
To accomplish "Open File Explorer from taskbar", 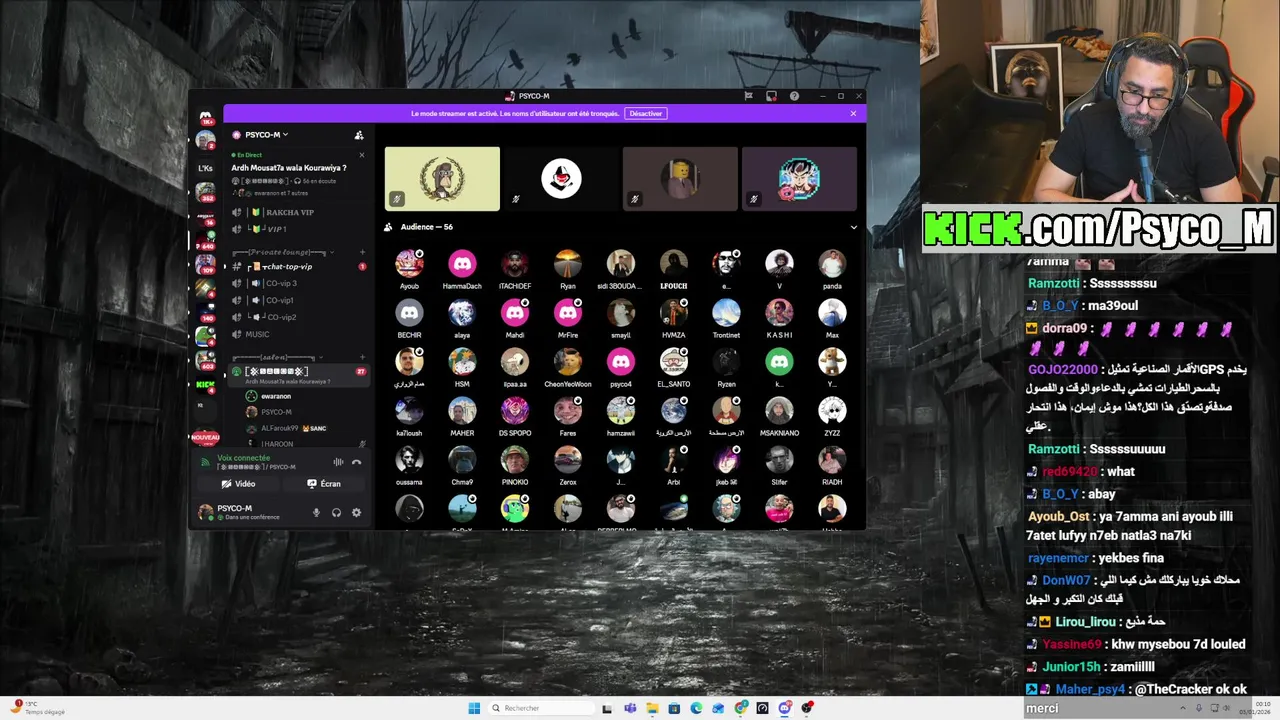I will (x=652, y=708).
